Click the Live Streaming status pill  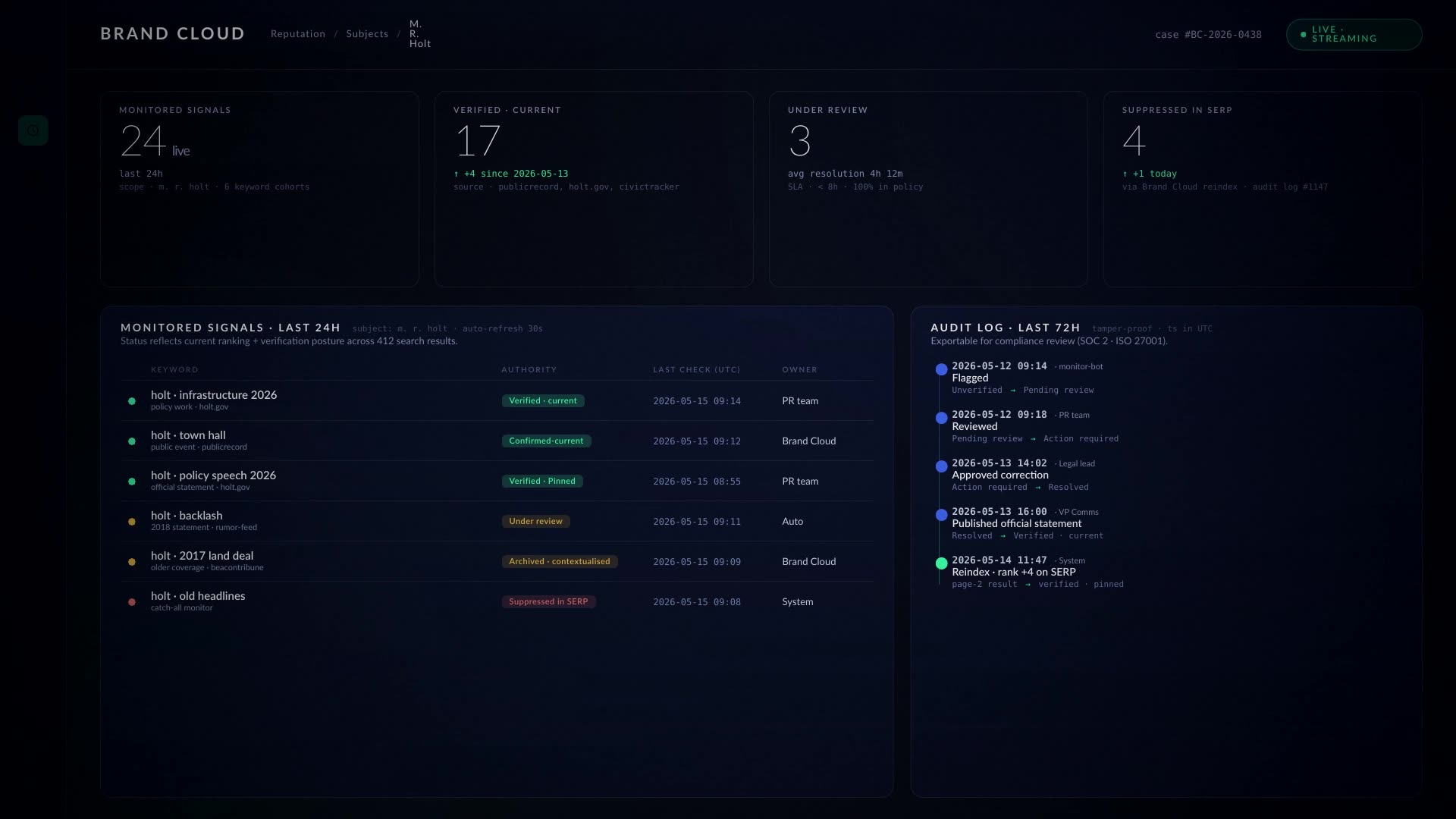pyautogui.click(x=1354, y=35)
